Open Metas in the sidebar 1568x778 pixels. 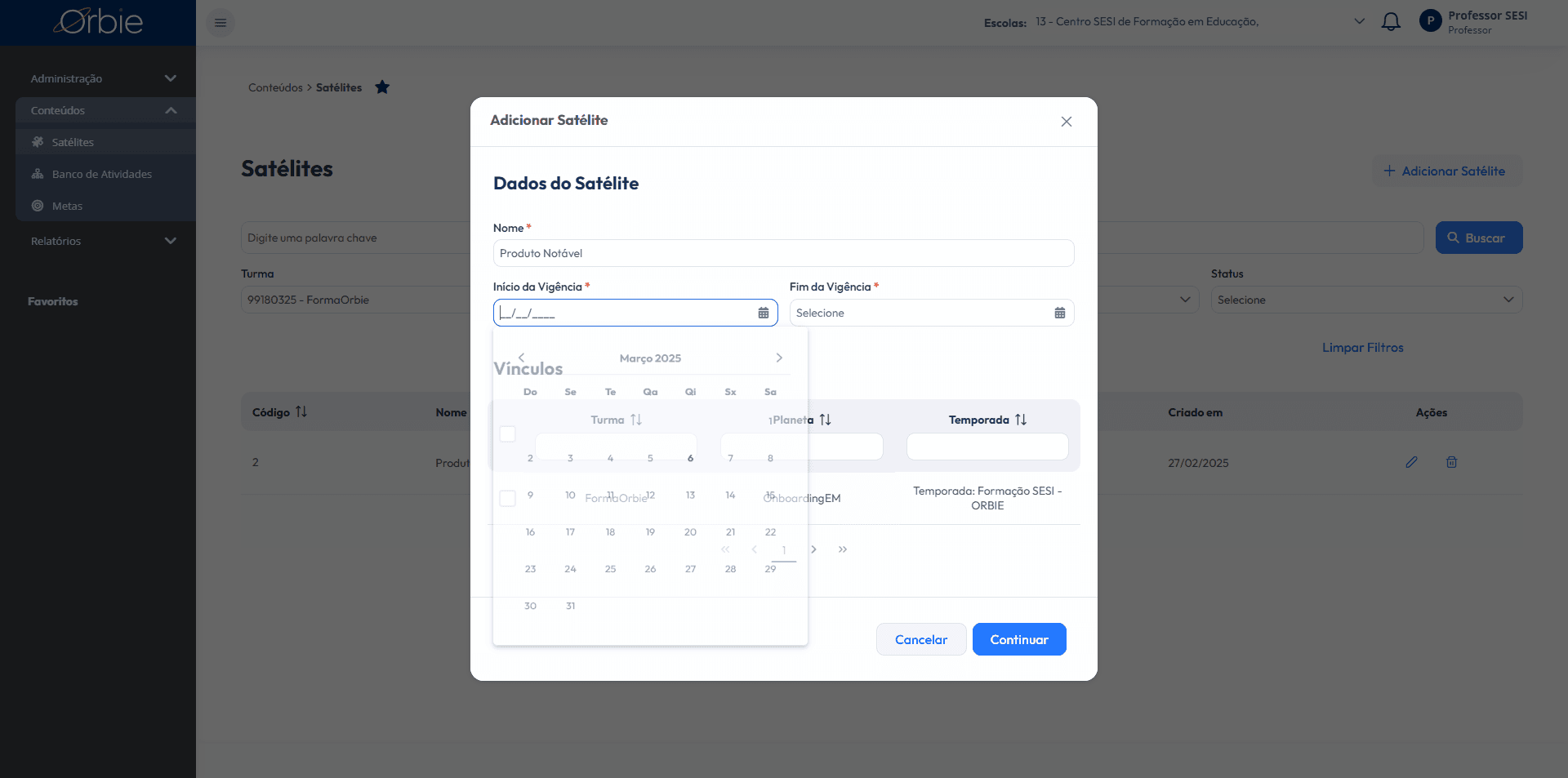click(105, 206)
